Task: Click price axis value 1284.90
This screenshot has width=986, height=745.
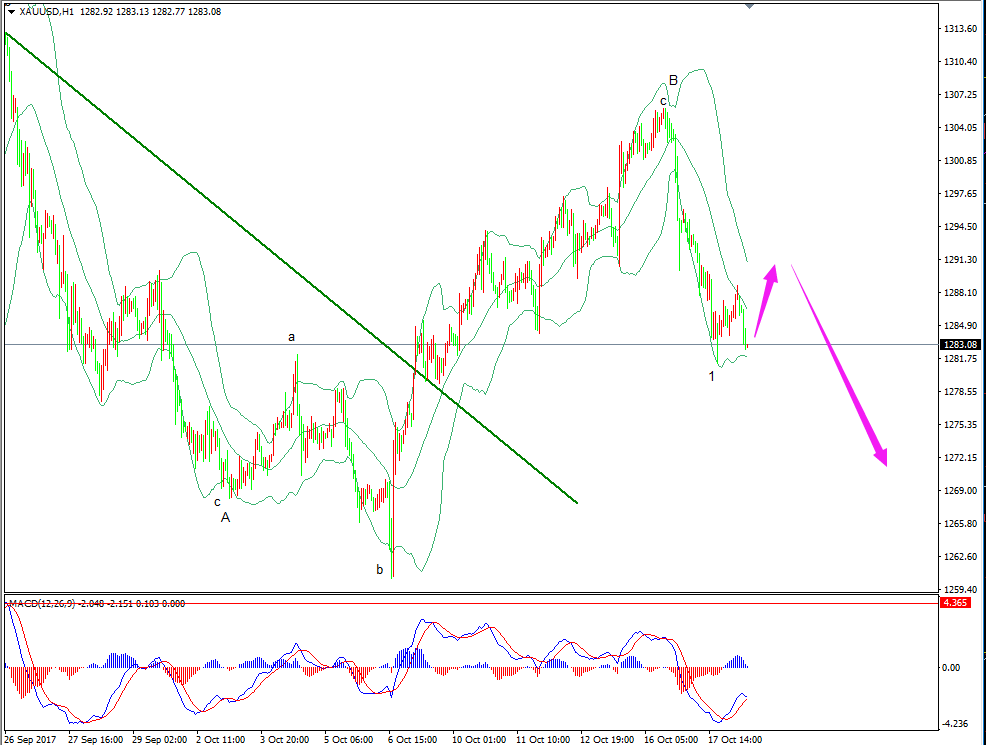Action: click(960, 326)
